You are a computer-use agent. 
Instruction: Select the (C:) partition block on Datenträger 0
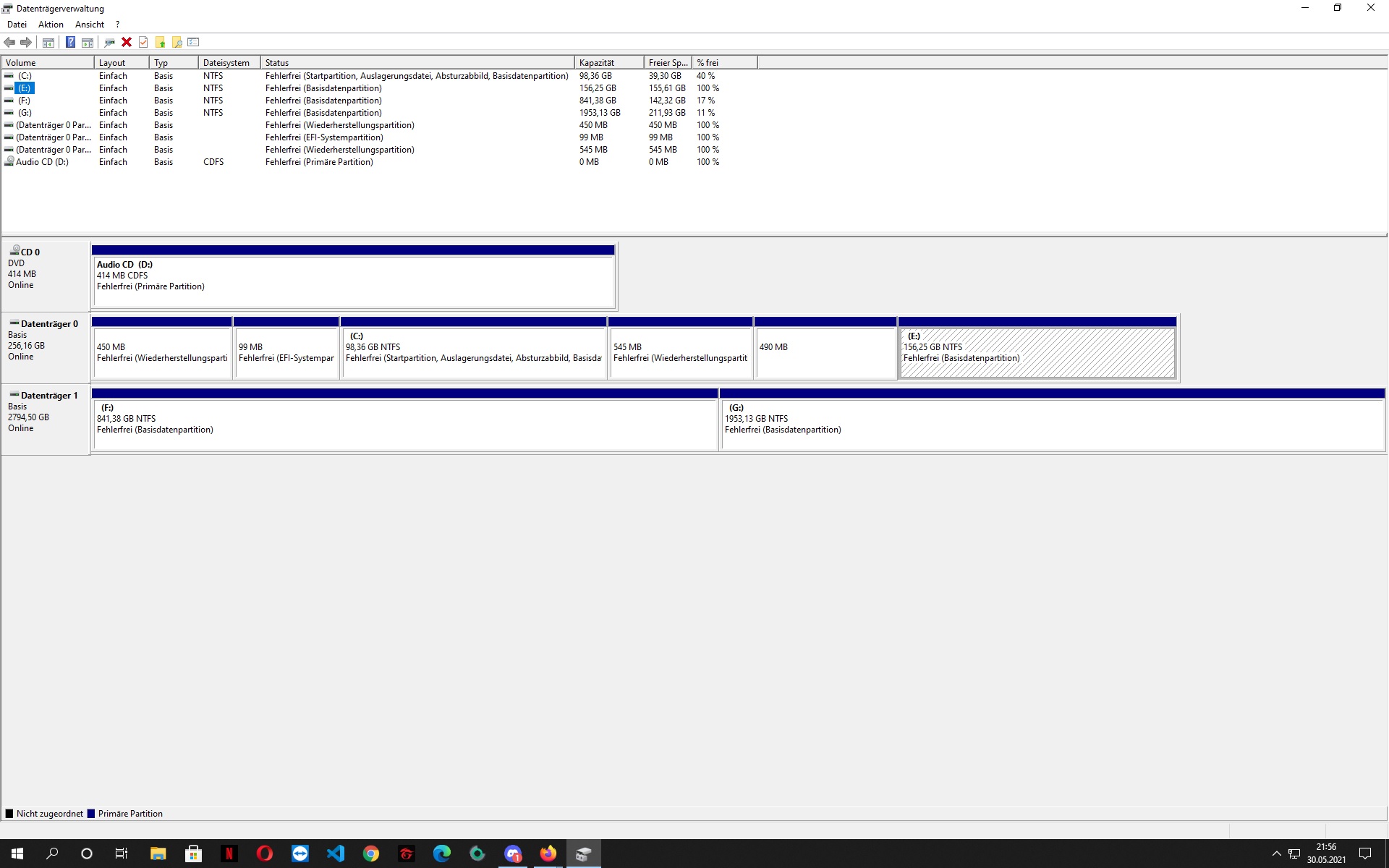[473, 353]
